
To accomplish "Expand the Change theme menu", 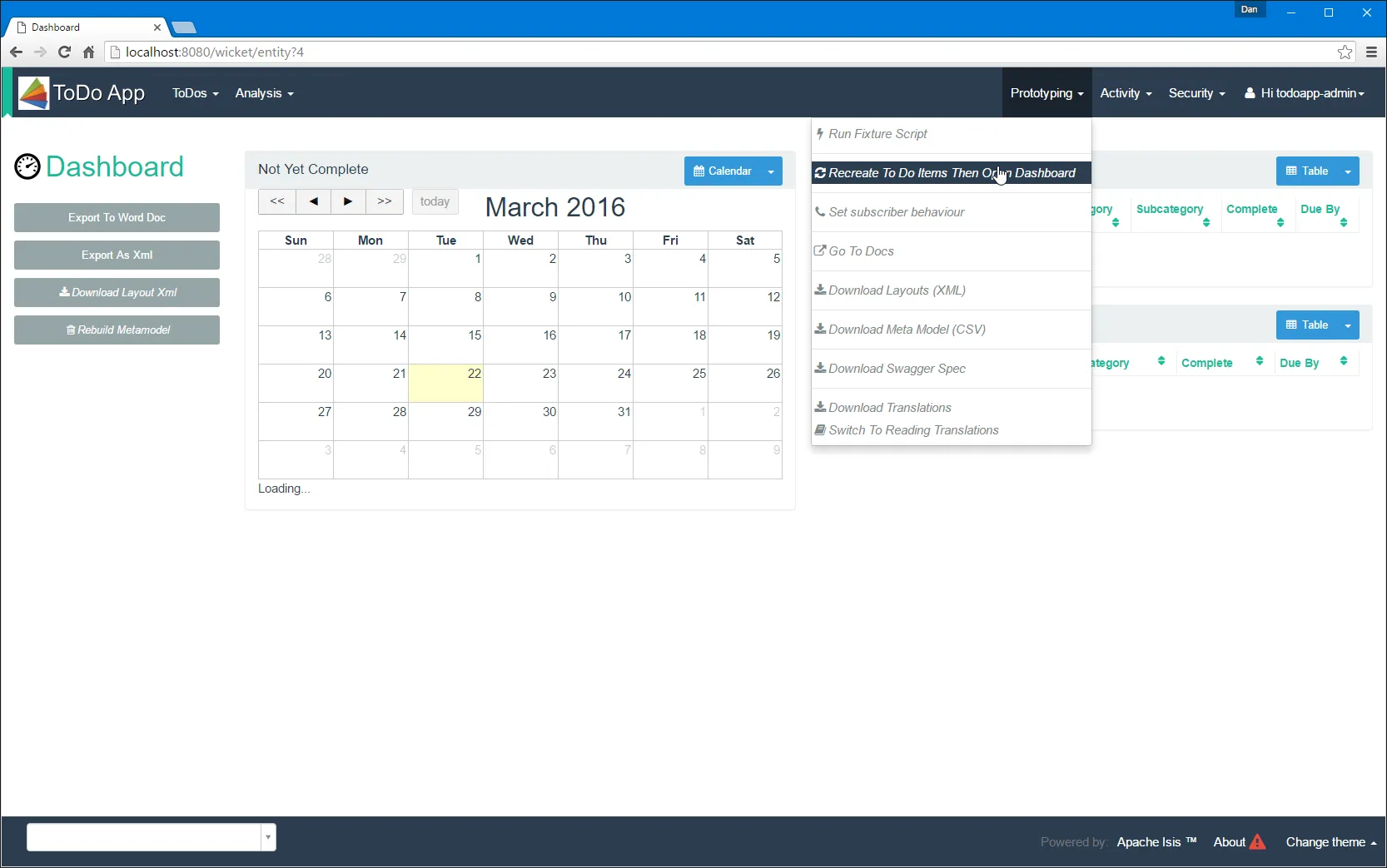I will [1331, 842].
